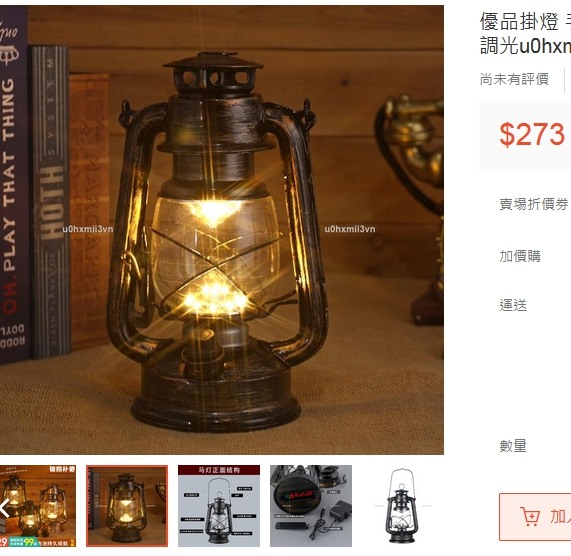Click the HOTH book spine in product photo
Viewport: 571px width, 556px height.
point(50,202)
